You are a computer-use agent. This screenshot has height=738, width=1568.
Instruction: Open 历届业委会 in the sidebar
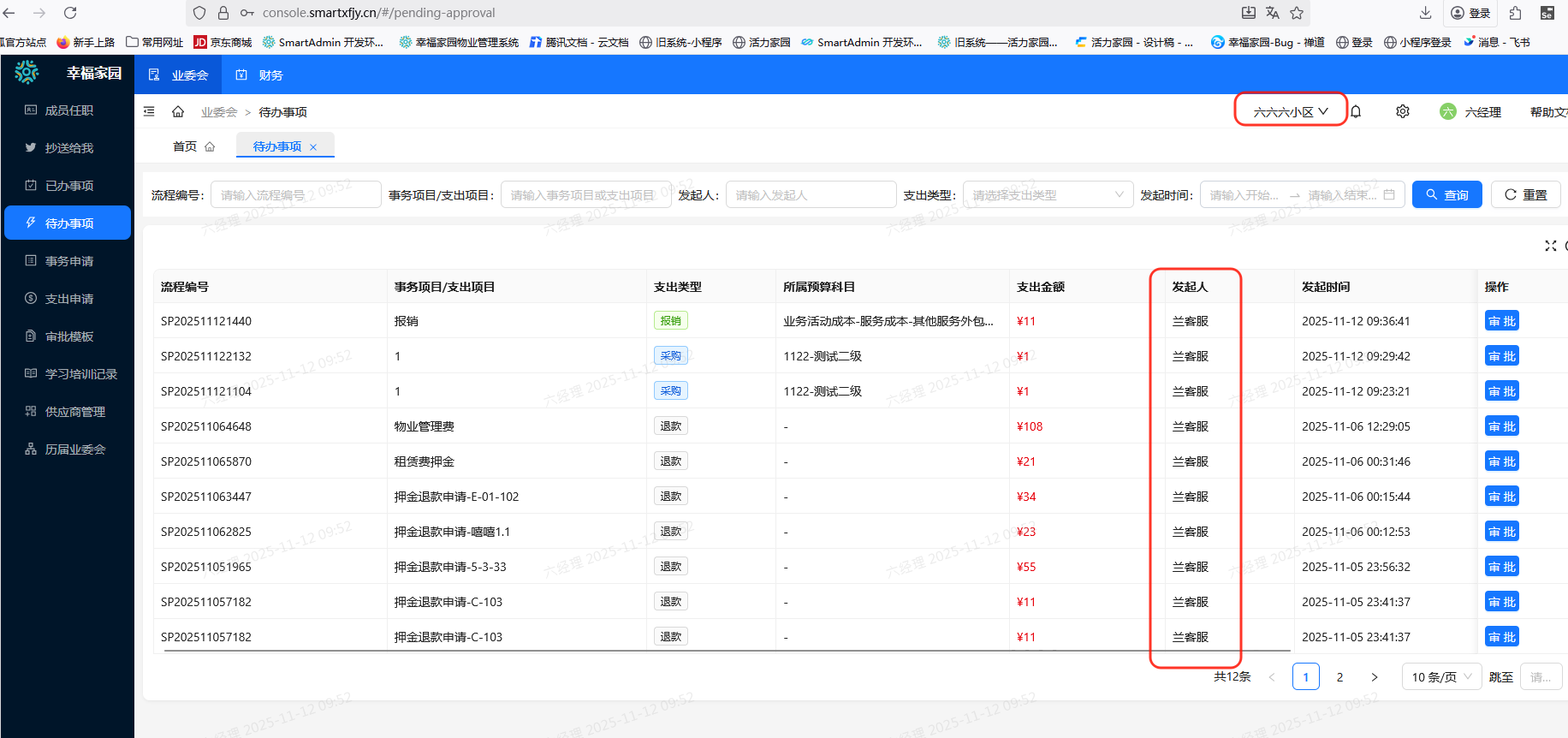pyautogui.click(x=68, y=449)
